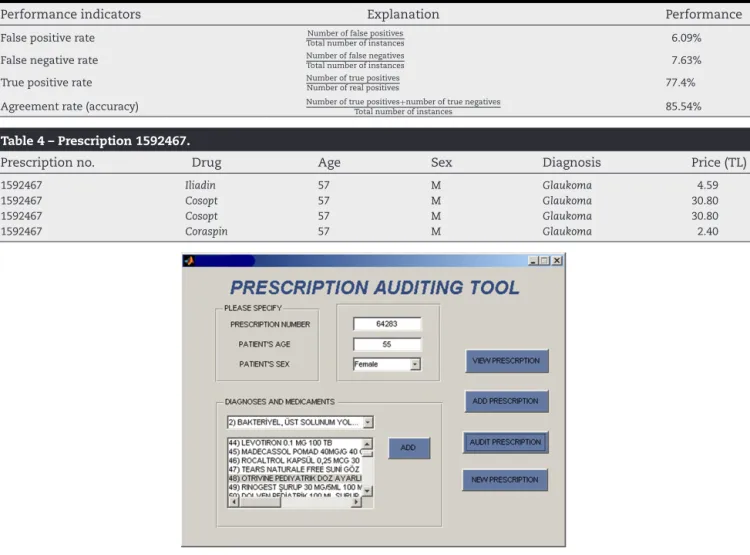Click the medicament list scroll-down arrow

point(367,491)
